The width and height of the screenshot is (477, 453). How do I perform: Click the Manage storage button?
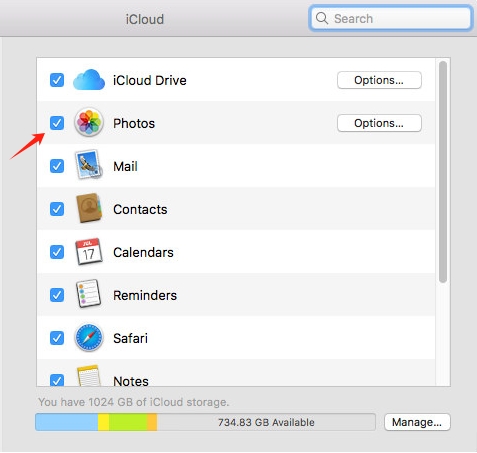(417, 422)
